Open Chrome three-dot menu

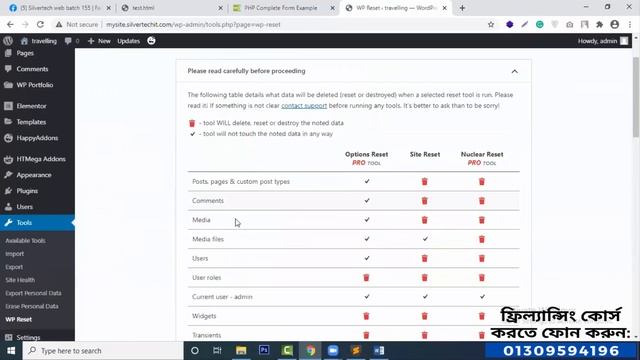(630, 24)
